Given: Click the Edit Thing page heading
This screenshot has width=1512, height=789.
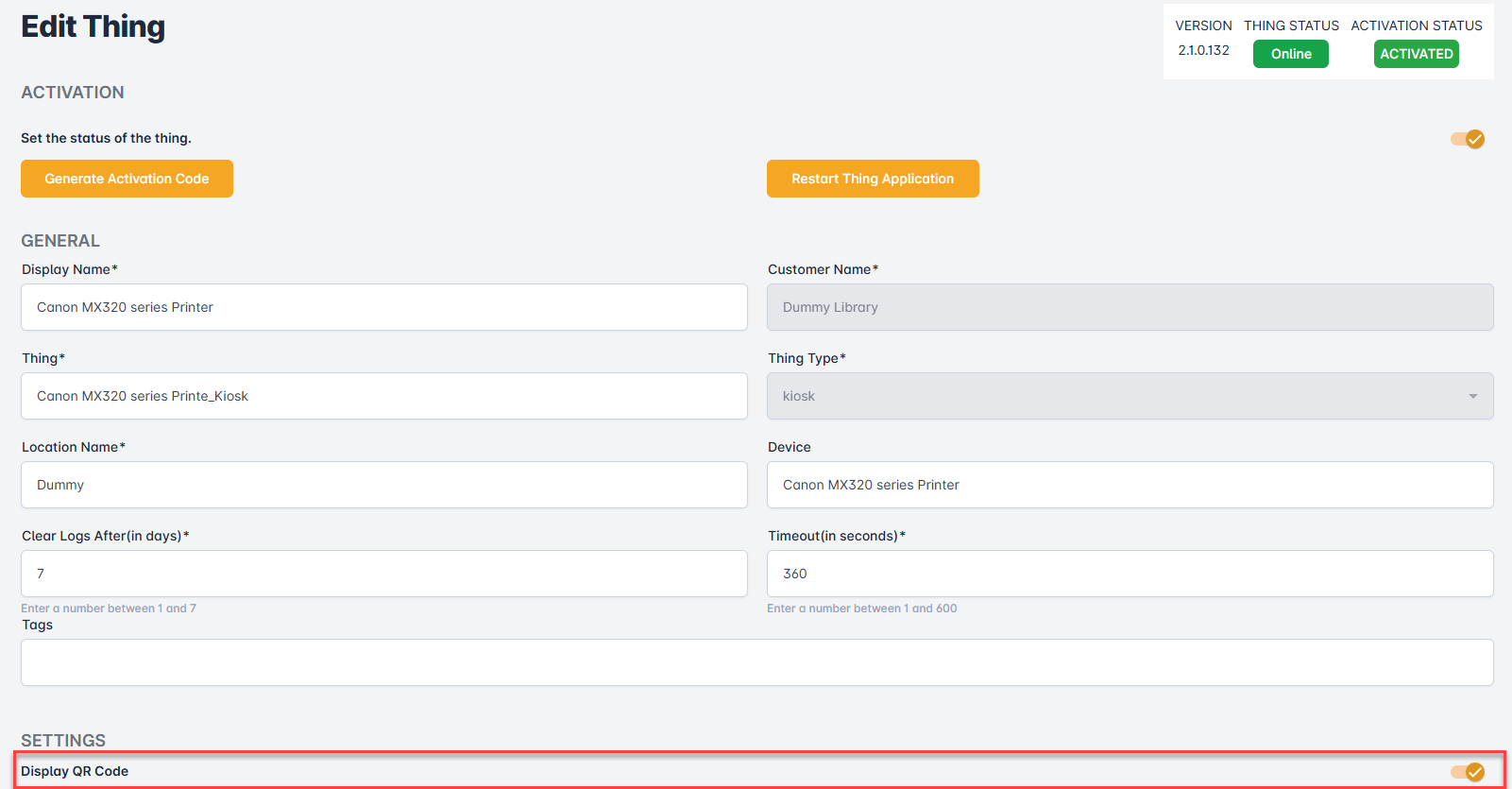Looking at the screenshot, I should click(x=93, y=26).
